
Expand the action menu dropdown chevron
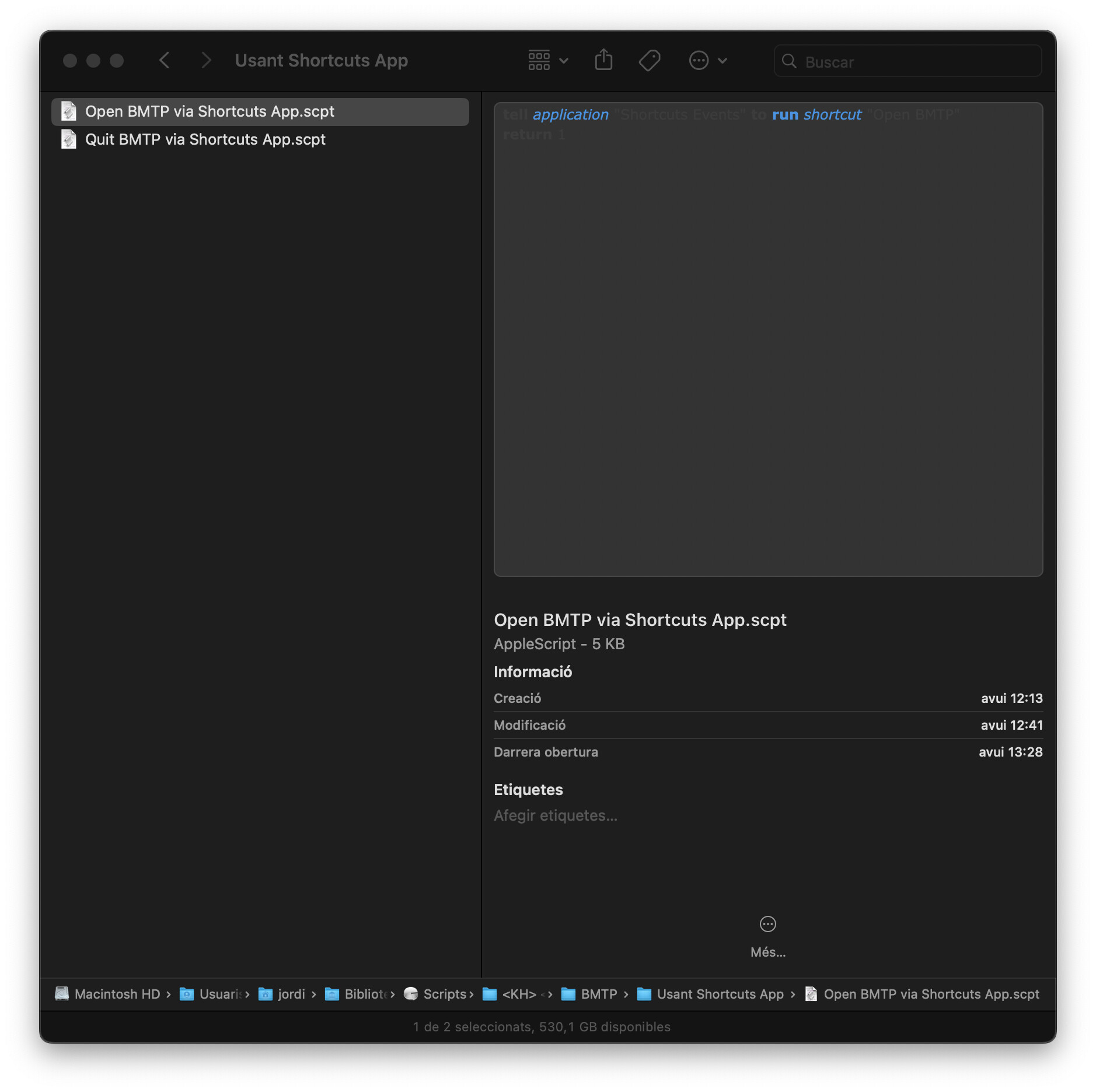point(722,61)
